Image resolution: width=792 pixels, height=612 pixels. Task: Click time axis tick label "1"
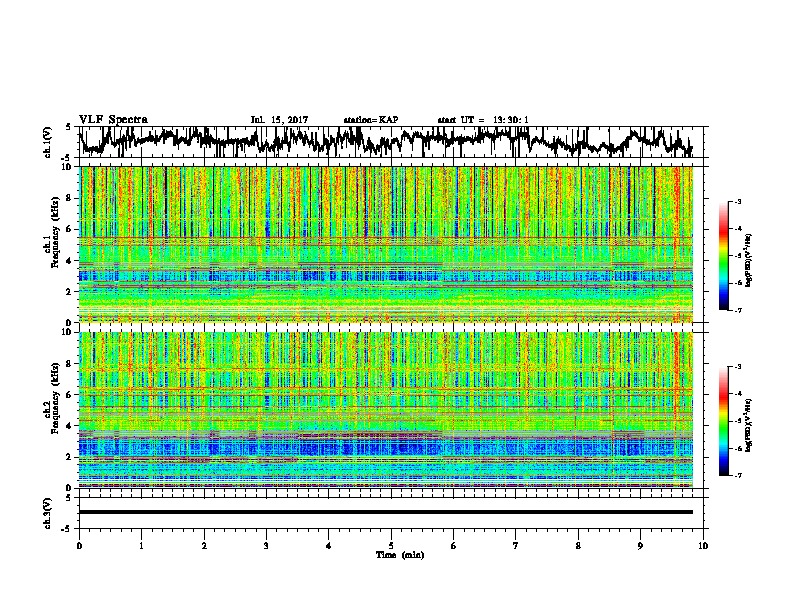pyautogui.click(x=141, y=546)
